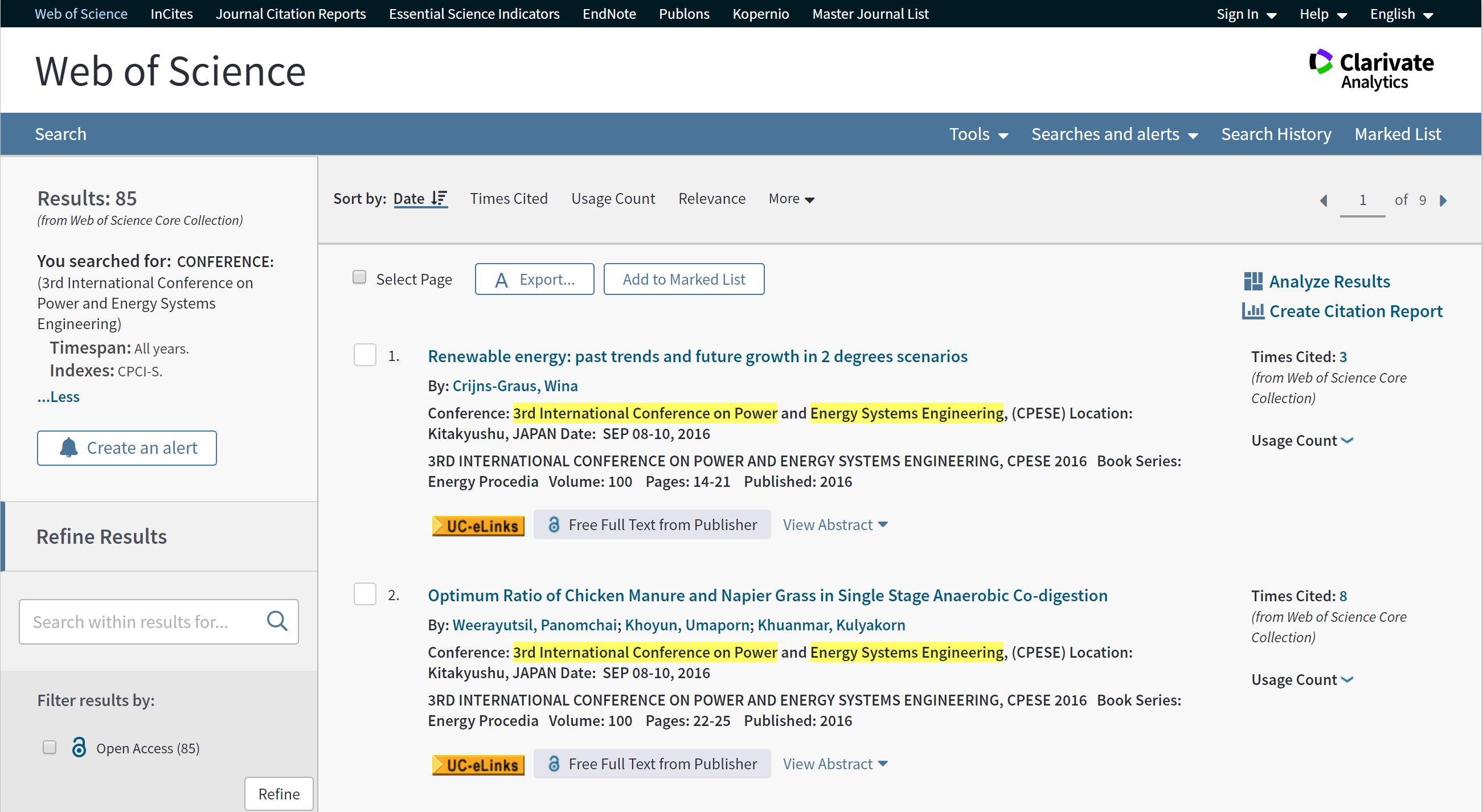Expand Usage Count for result 2
This screenshot has height=812, width=1483.
tap(1302, 679)
